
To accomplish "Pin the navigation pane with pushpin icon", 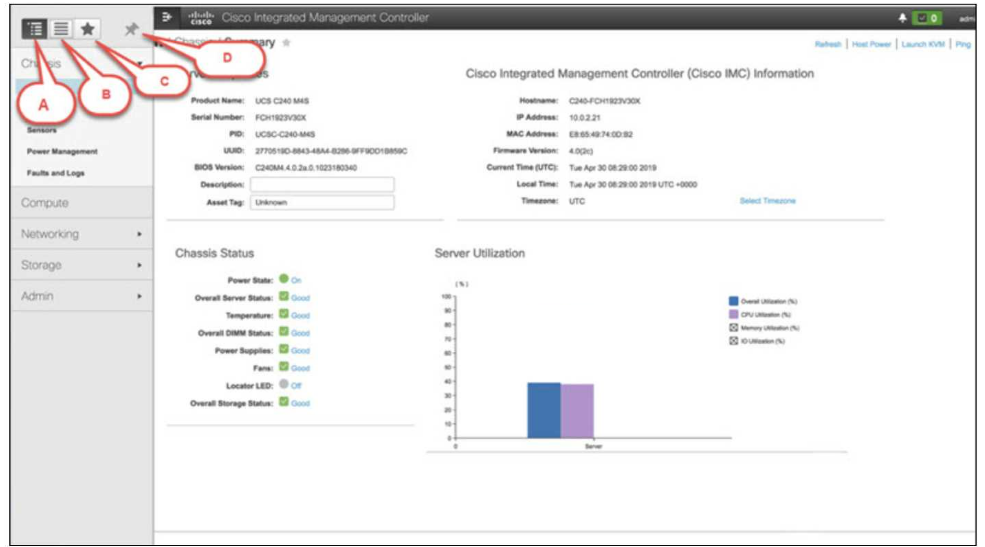I will tap(130, 30).
